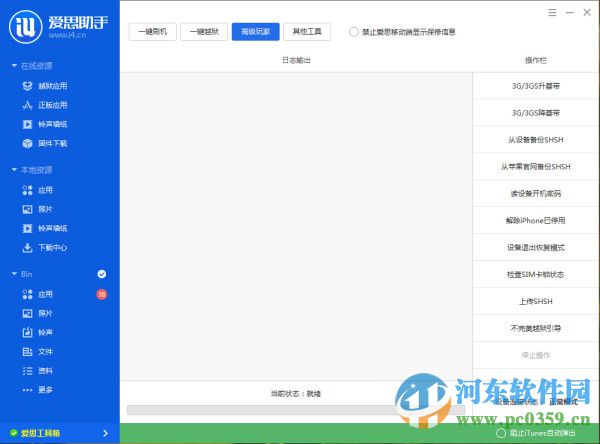Click the red 38 badge on 应用
The image size is (600, 444).
[x=101, y=294]
